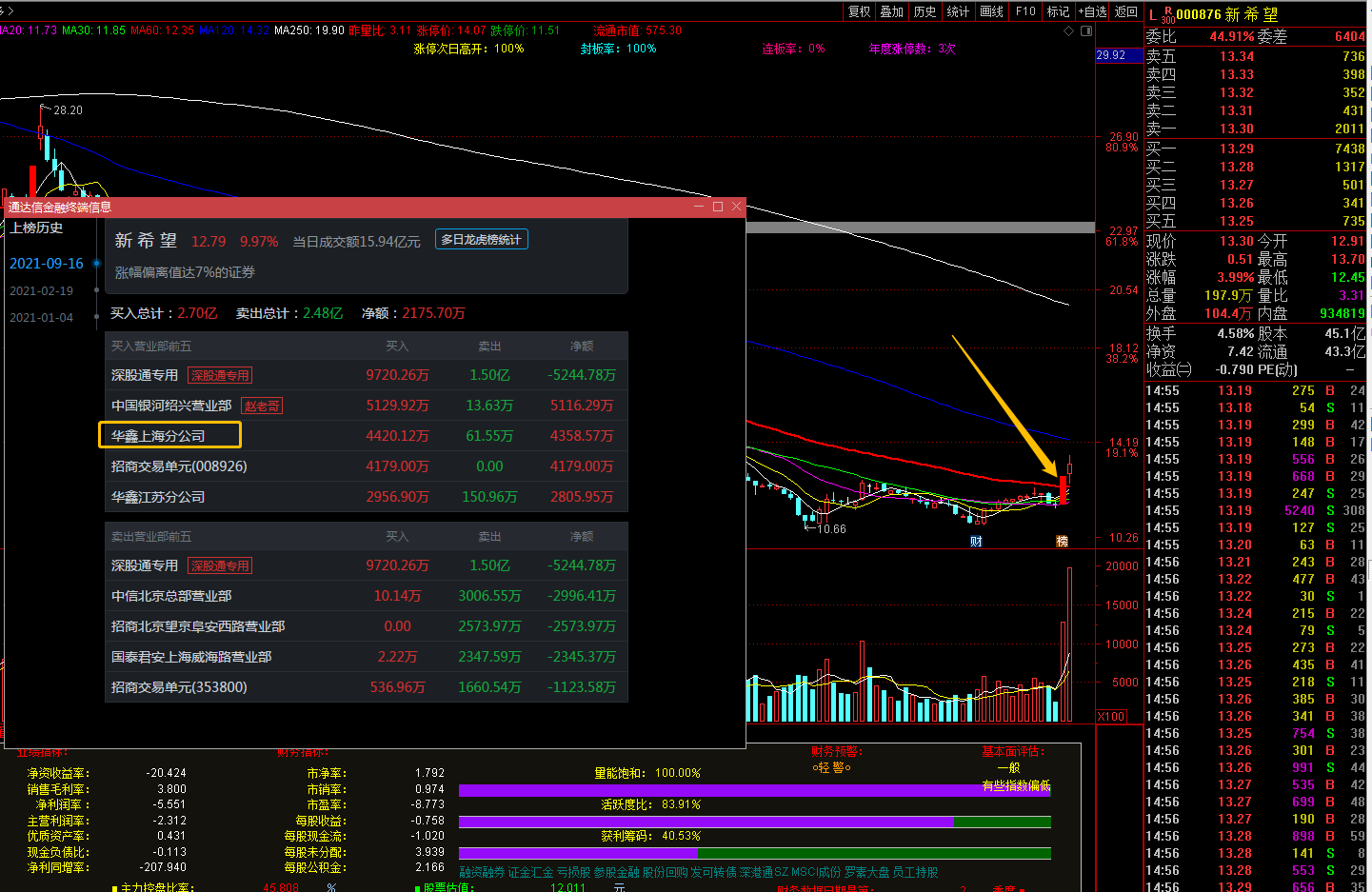Select the 叠加 overlay toolbar button
Screen dimensions: 1372x892
click(892, 11)
